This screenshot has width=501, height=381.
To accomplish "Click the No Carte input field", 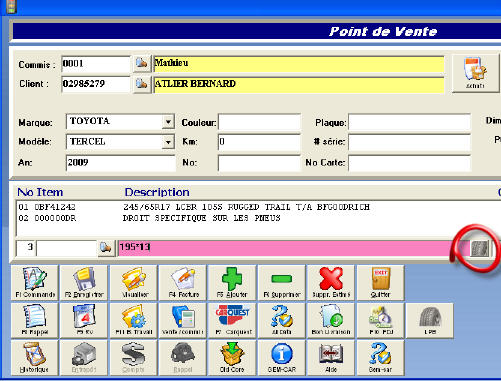I will [409, 163].
